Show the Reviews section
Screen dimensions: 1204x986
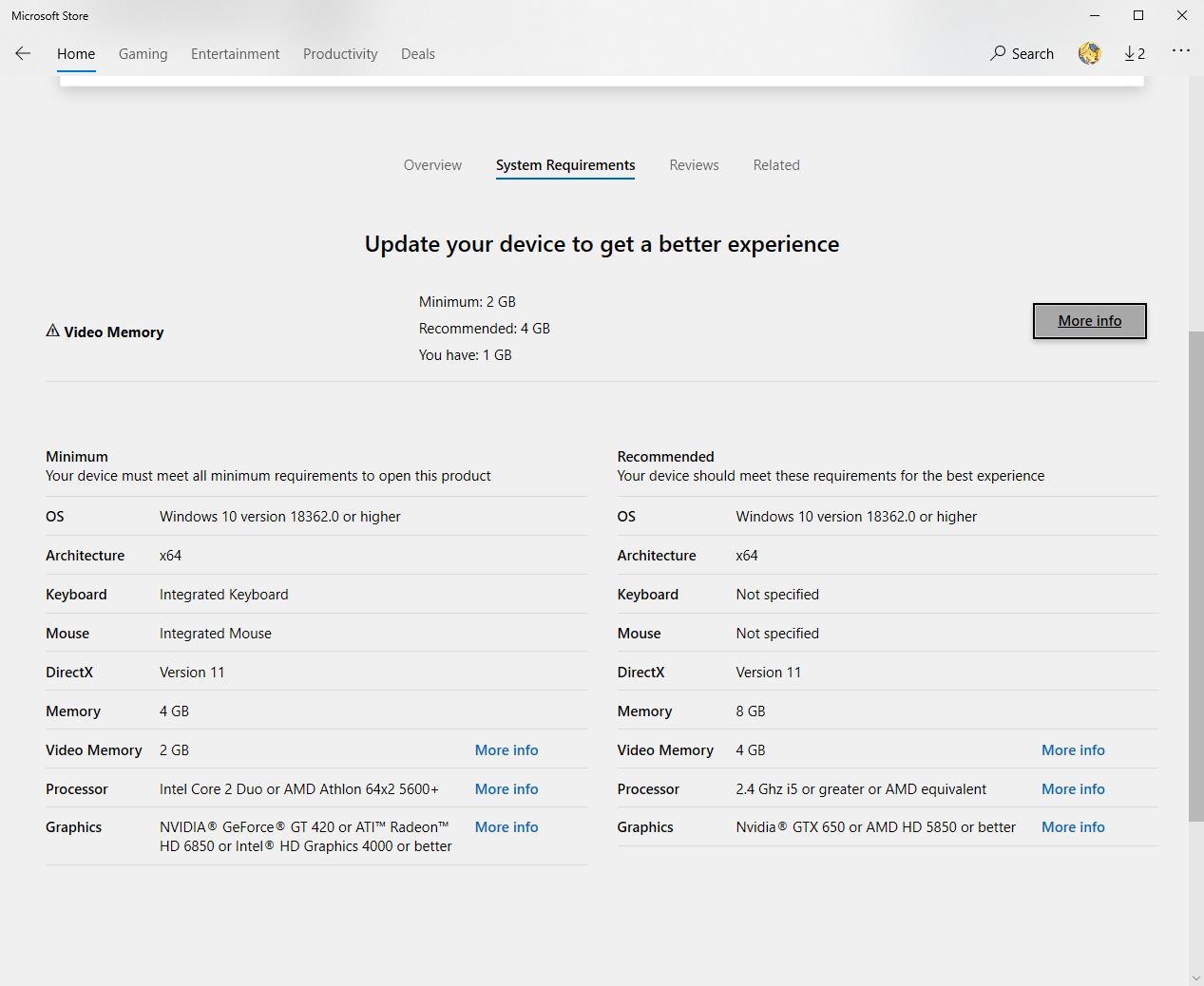(x=694, y=165)
